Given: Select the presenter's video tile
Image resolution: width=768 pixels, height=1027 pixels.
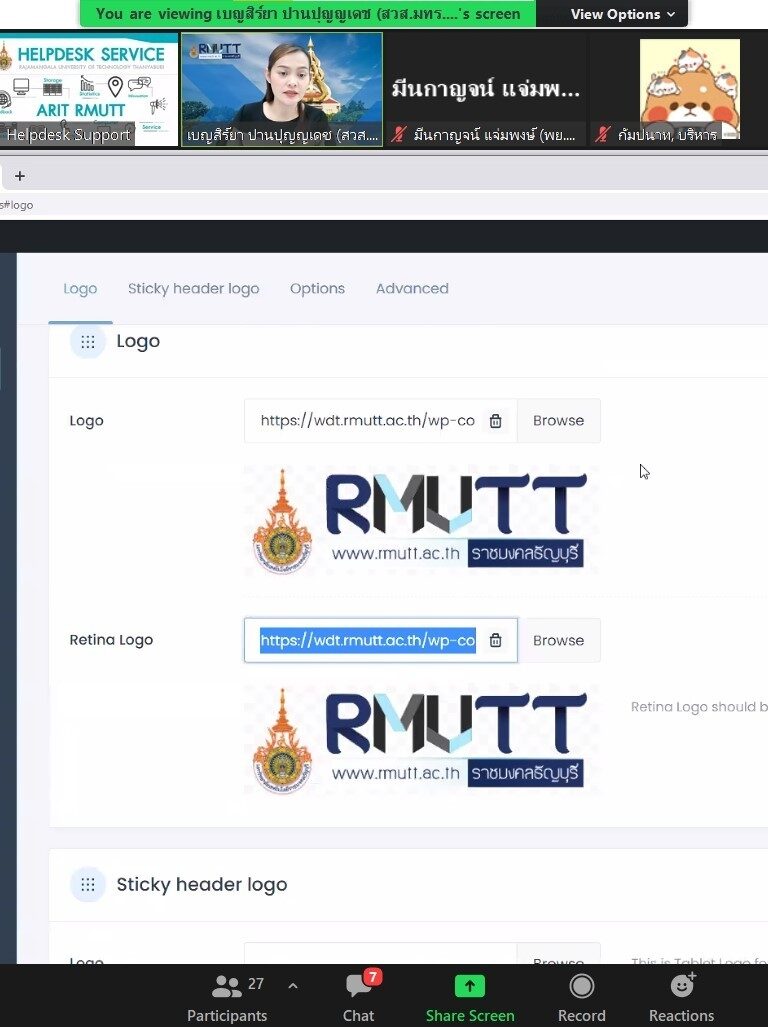Looking at the screenshot, I should pyautogui.click(x=282, y=90).
